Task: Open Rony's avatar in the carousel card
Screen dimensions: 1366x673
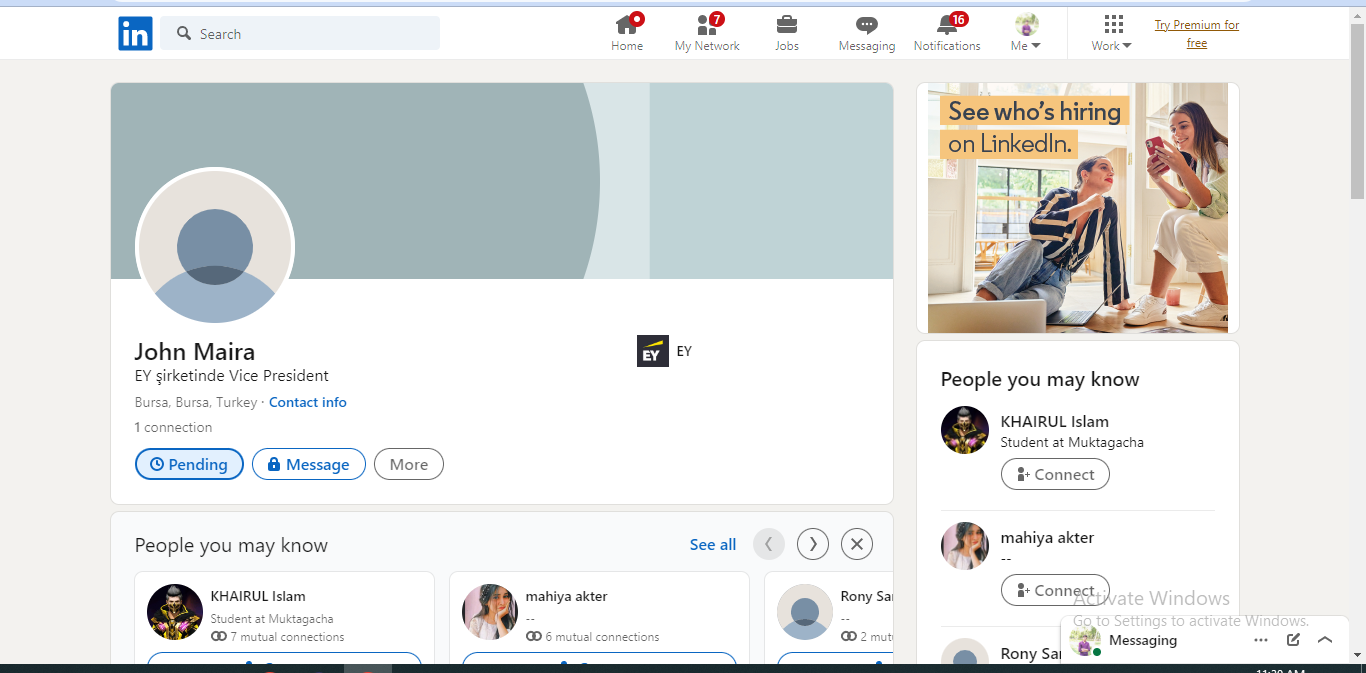Action: tap(805, 612)
